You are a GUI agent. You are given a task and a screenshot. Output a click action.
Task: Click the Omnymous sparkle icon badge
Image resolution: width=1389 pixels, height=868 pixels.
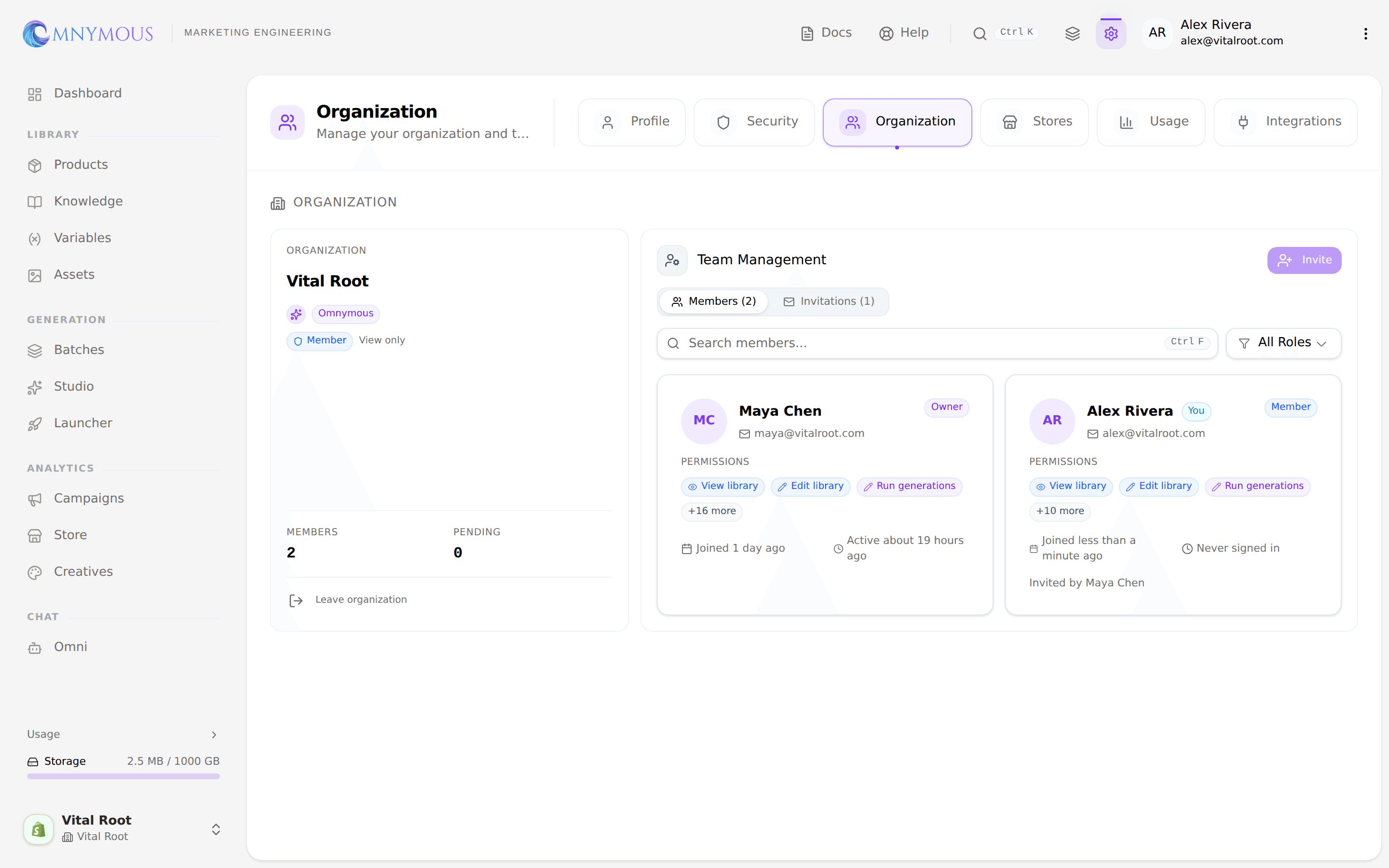click(296, 314)
